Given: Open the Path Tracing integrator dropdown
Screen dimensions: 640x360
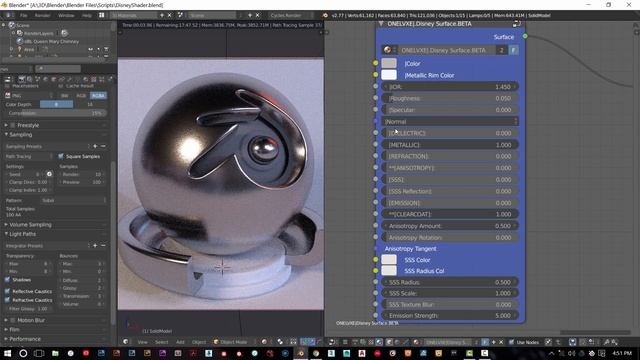Looking at the screenshot, I should click(x=29, y=156).
